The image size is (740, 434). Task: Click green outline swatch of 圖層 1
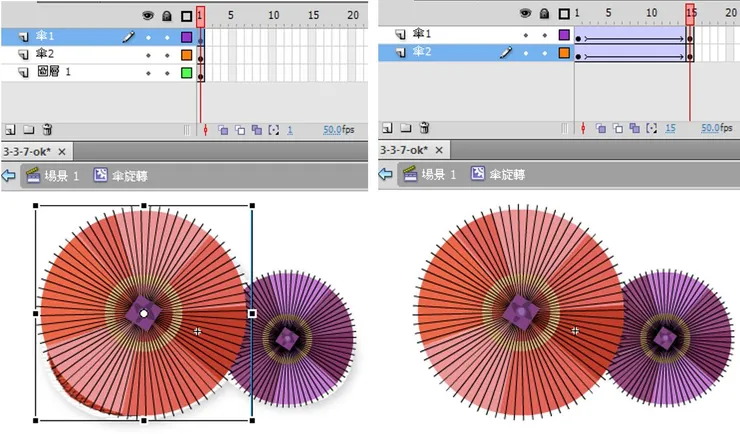(186, 73)
